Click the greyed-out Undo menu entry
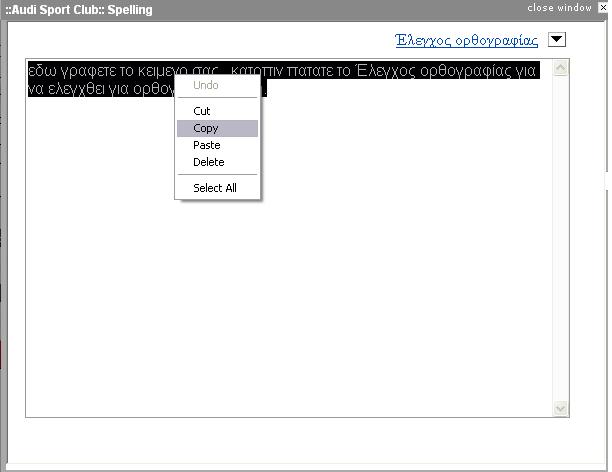The image size is (612, 472). [x=206, y=85]
